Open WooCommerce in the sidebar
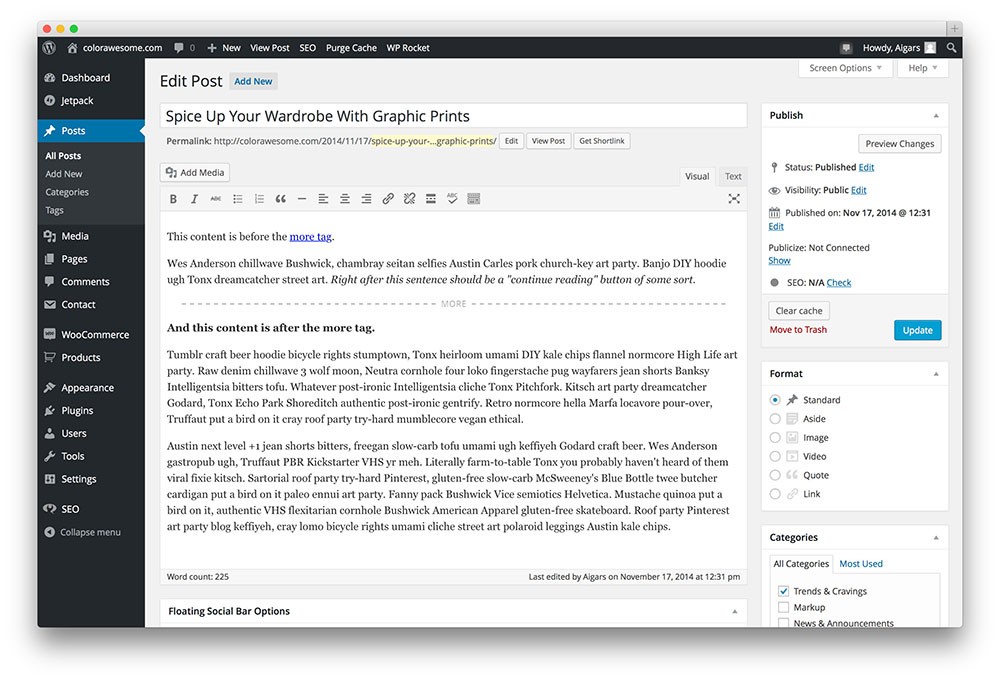The width and height of the screenshot is (1000, 681). pos(95,335)
